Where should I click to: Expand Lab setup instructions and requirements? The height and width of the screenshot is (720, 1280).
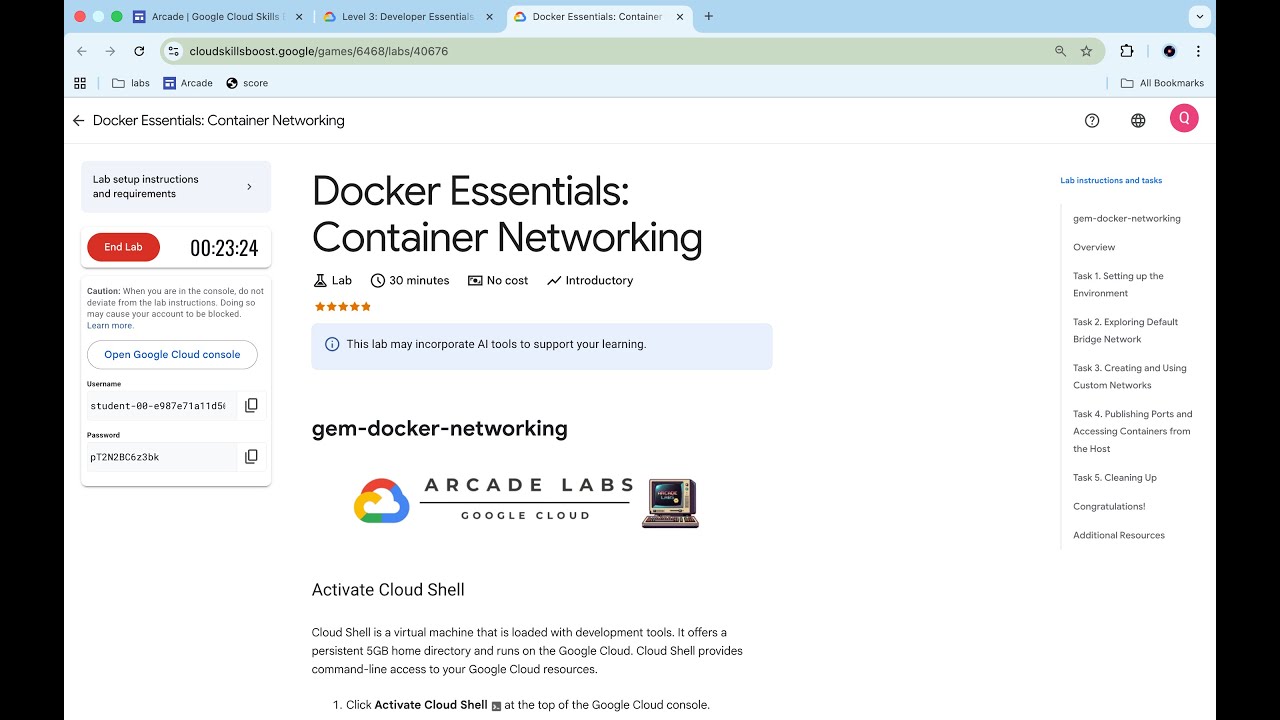(x=176, y=187)
